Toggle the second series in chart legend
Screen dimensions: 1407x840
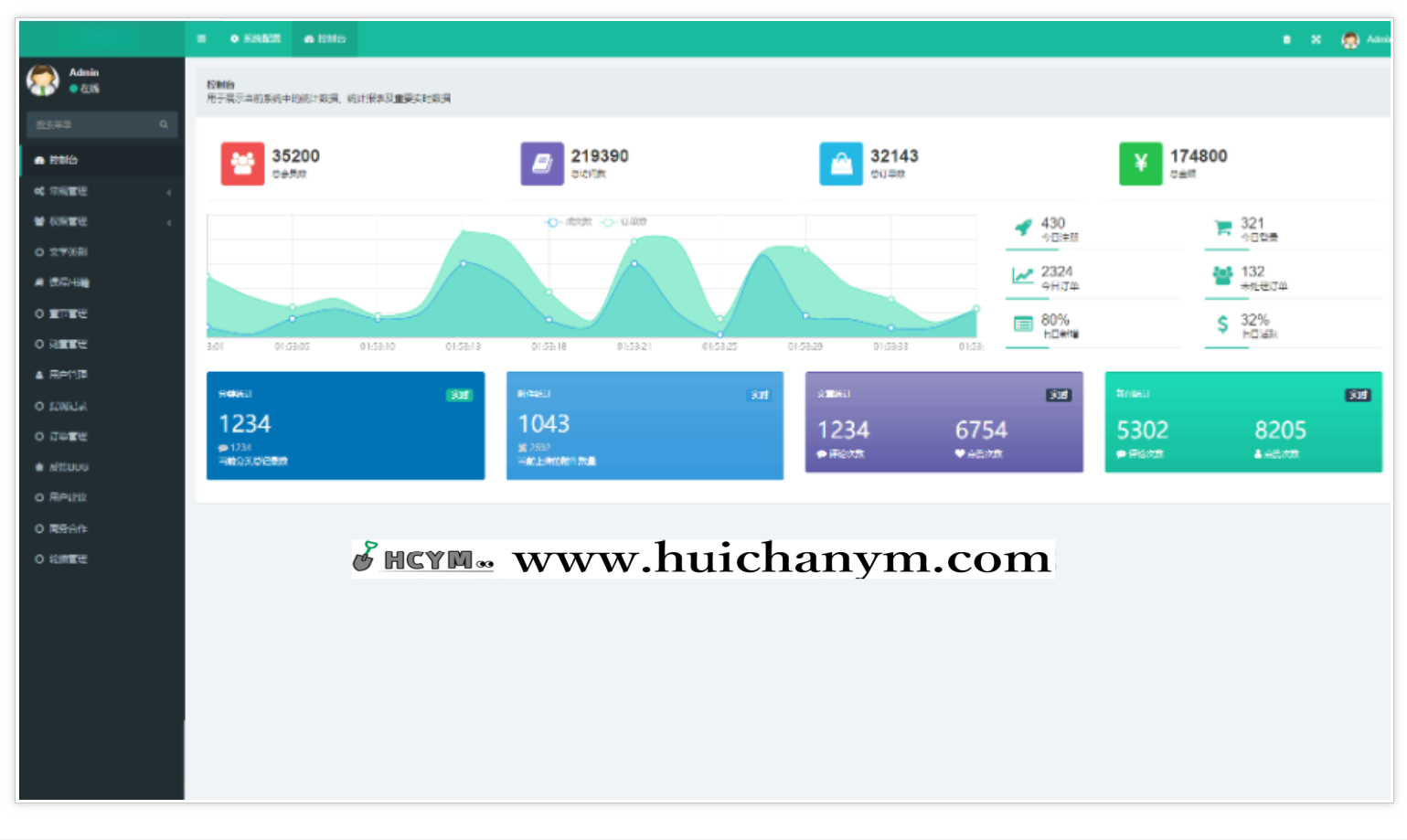625,222
